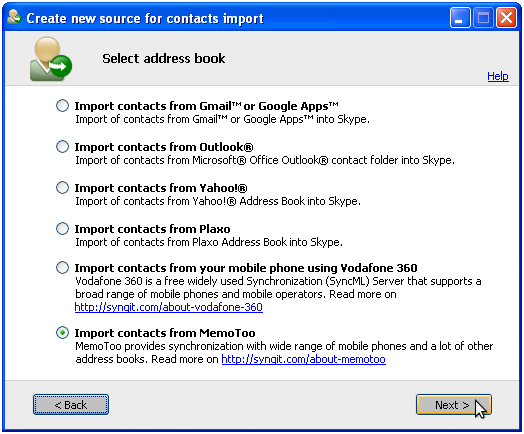Viewport: 524px width, 434px height.
Task: Click the 'Select address book' heading
Action: [x=164, y=58]
